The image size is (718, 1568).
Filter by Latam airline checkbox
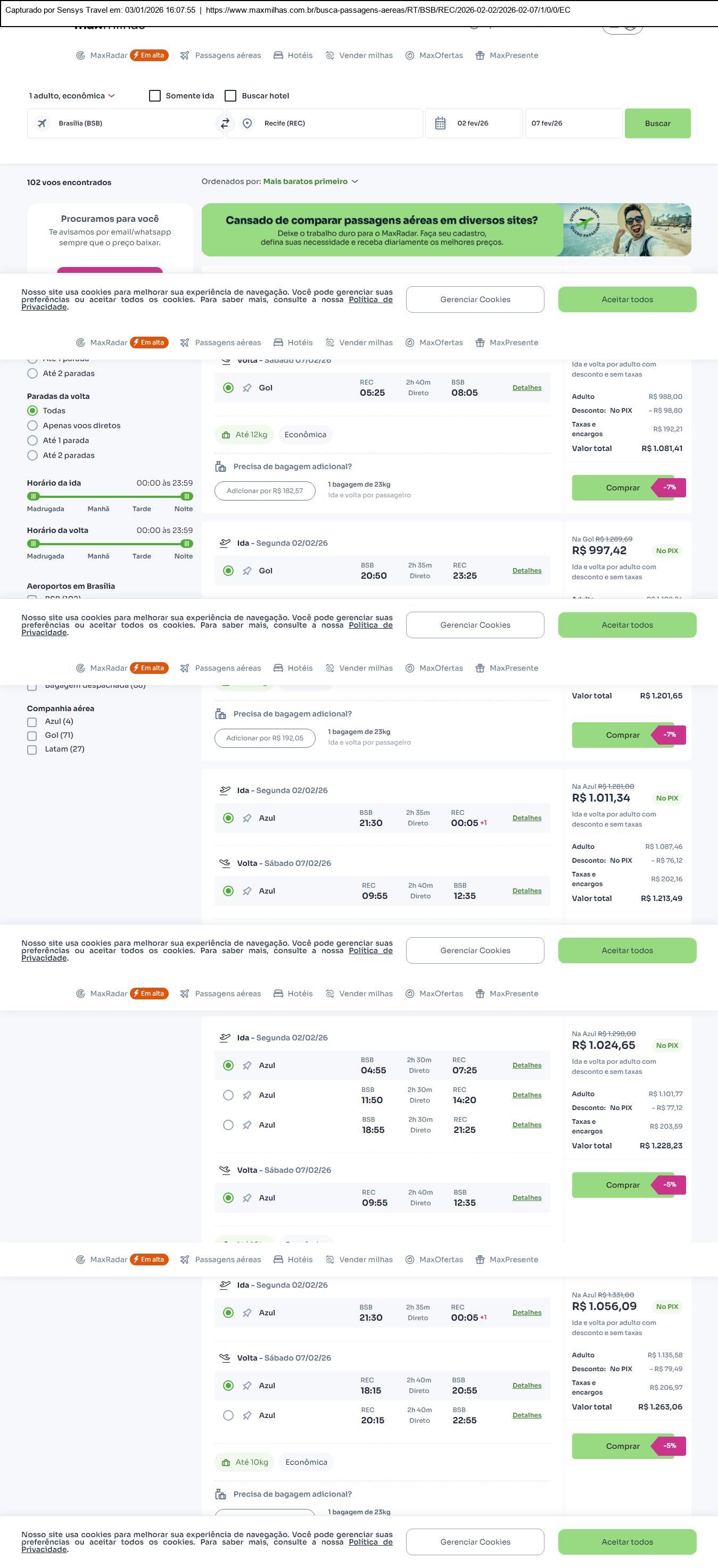(32, 749)
